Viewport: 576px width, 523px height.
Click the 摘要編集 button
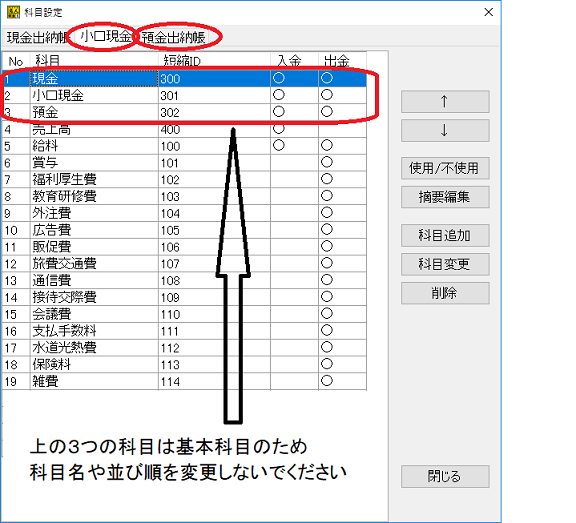[445, 197]
